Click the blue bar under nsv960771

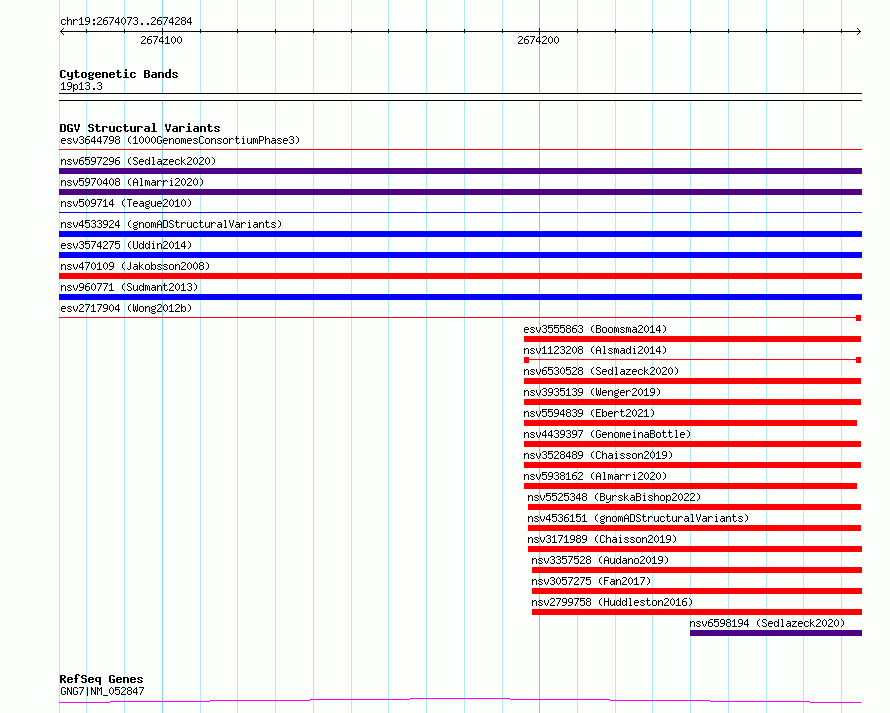tap(460, 297)
